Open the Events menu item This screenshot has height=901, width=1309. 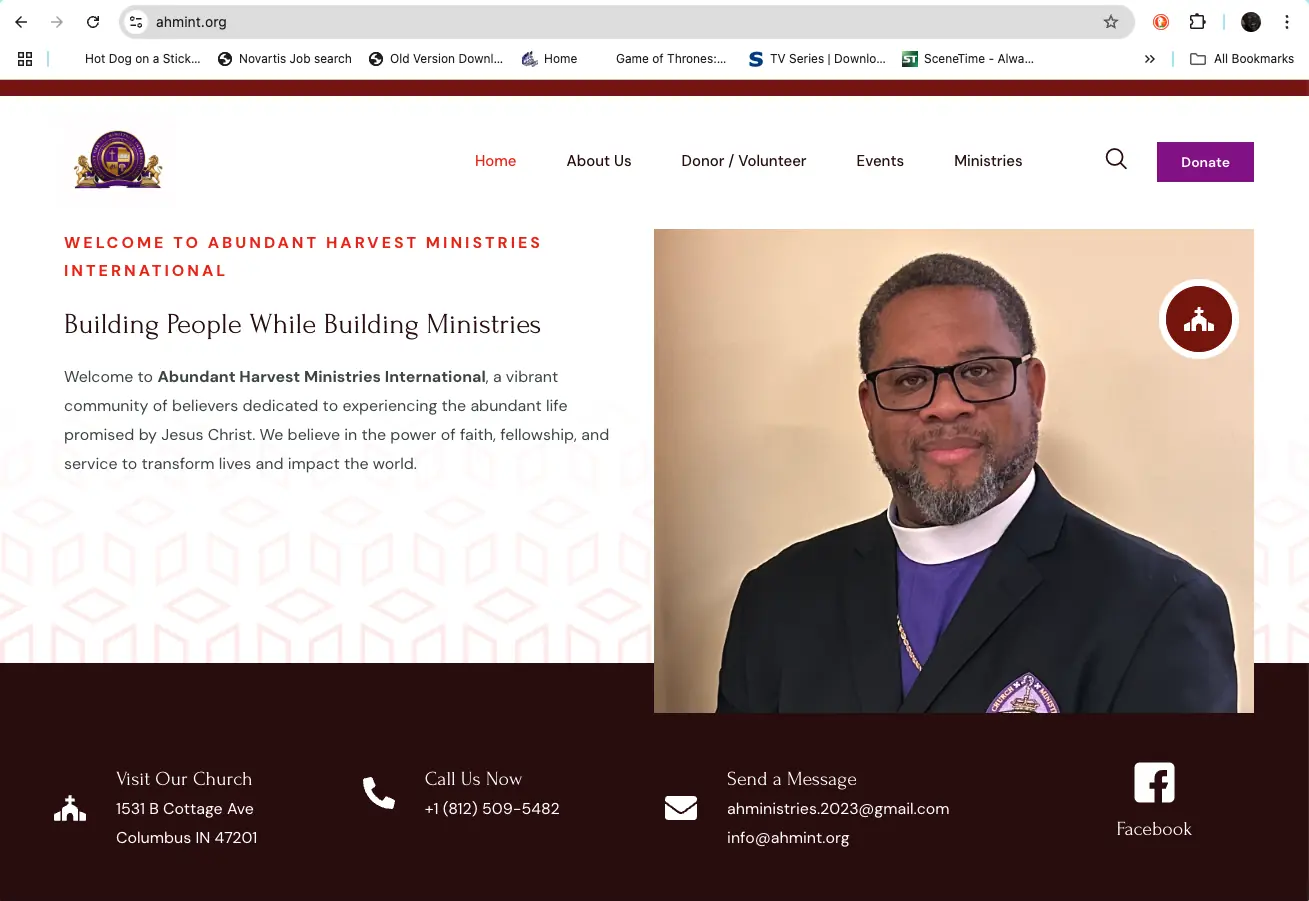coord(880,161)
